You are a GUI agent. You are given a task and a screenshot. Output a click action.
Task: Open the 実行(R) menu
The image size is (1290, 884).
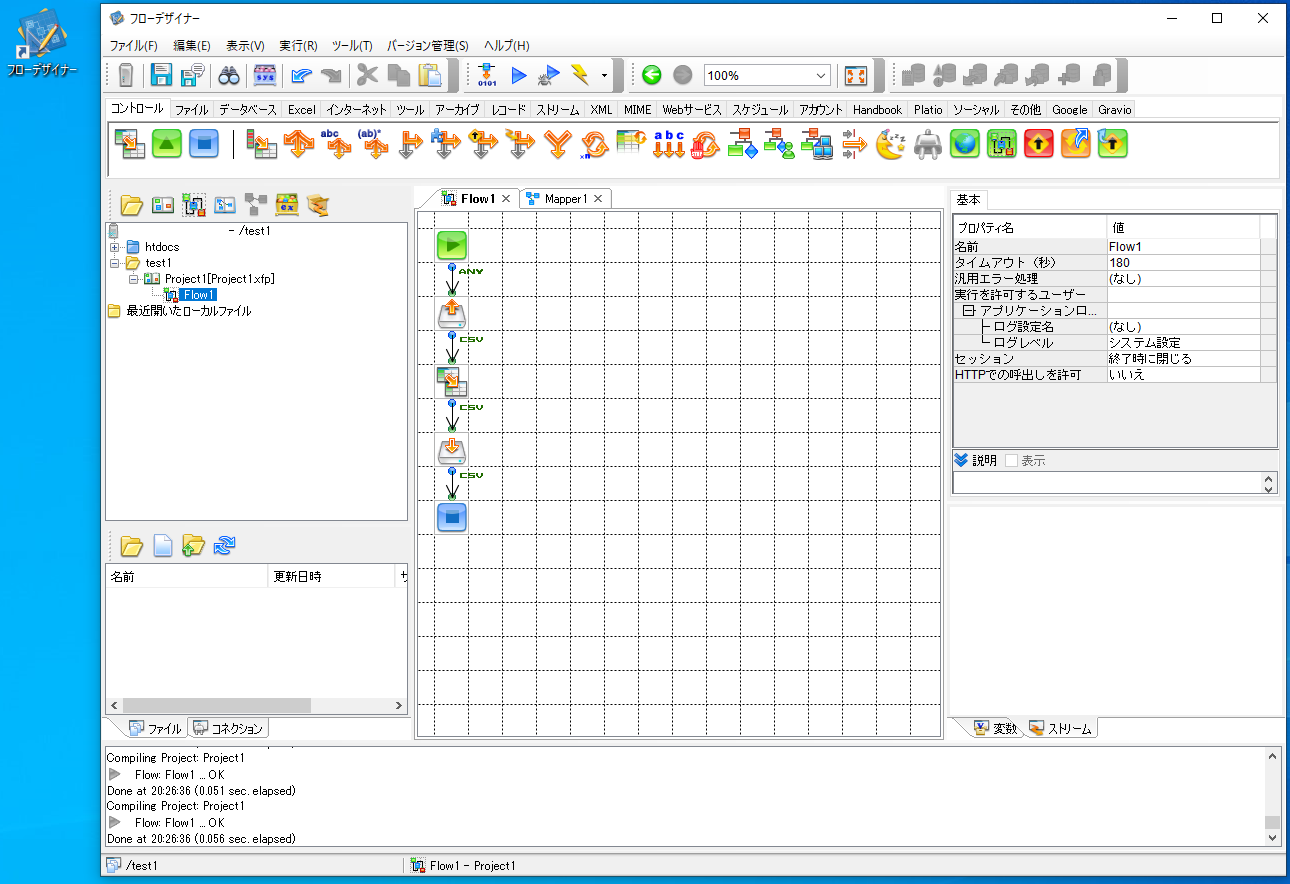[x=298, y=46]
